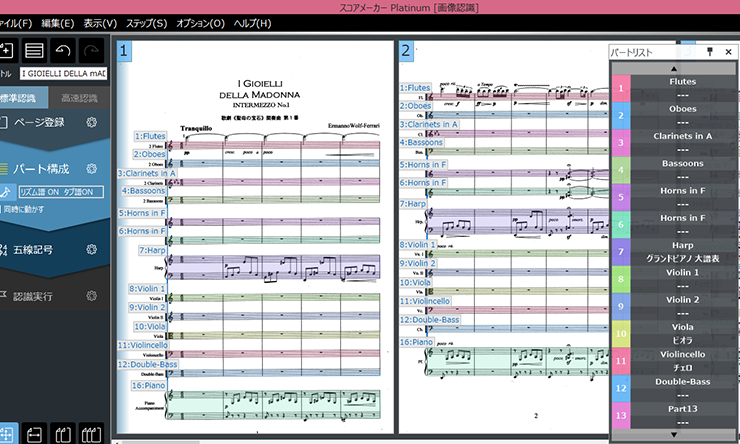Switch to 高速認識 tab

pos(80,98)
